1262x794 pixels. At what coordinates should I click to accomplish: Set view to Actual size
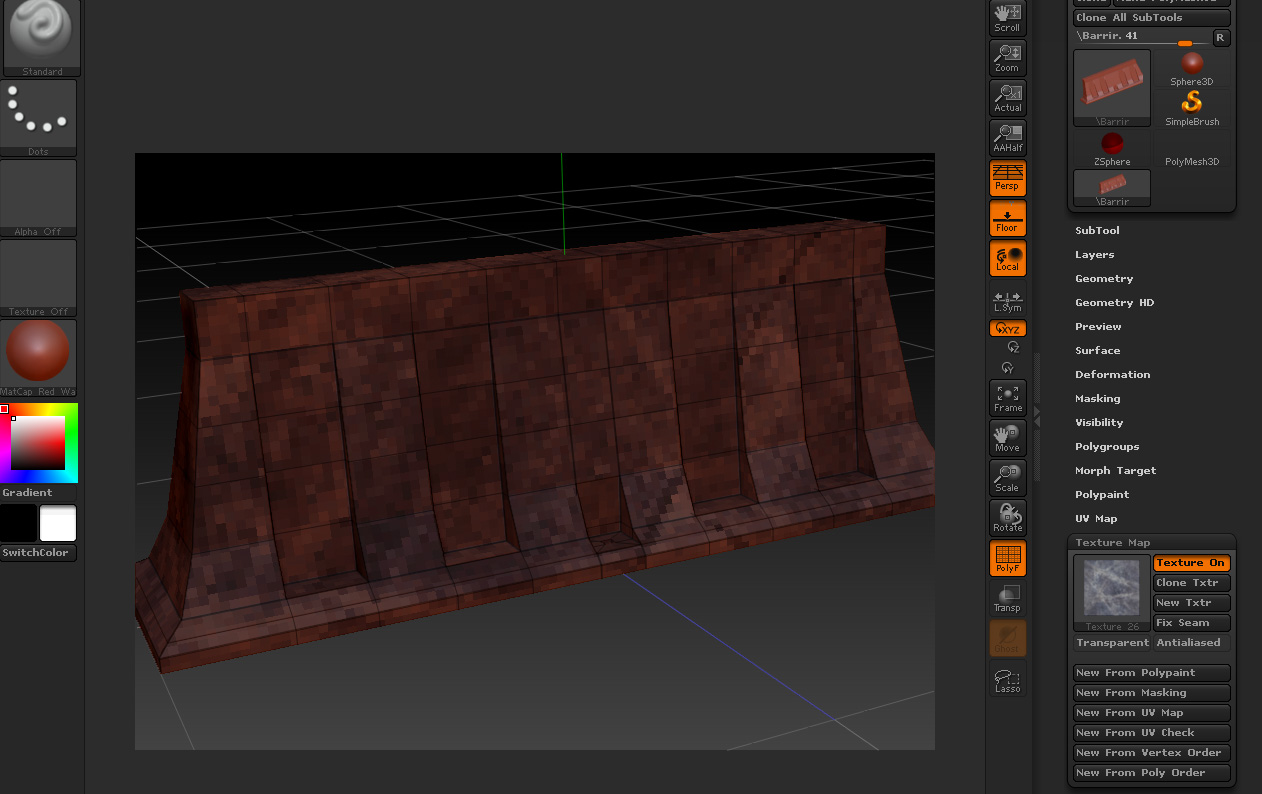(x=1007, y=98)
